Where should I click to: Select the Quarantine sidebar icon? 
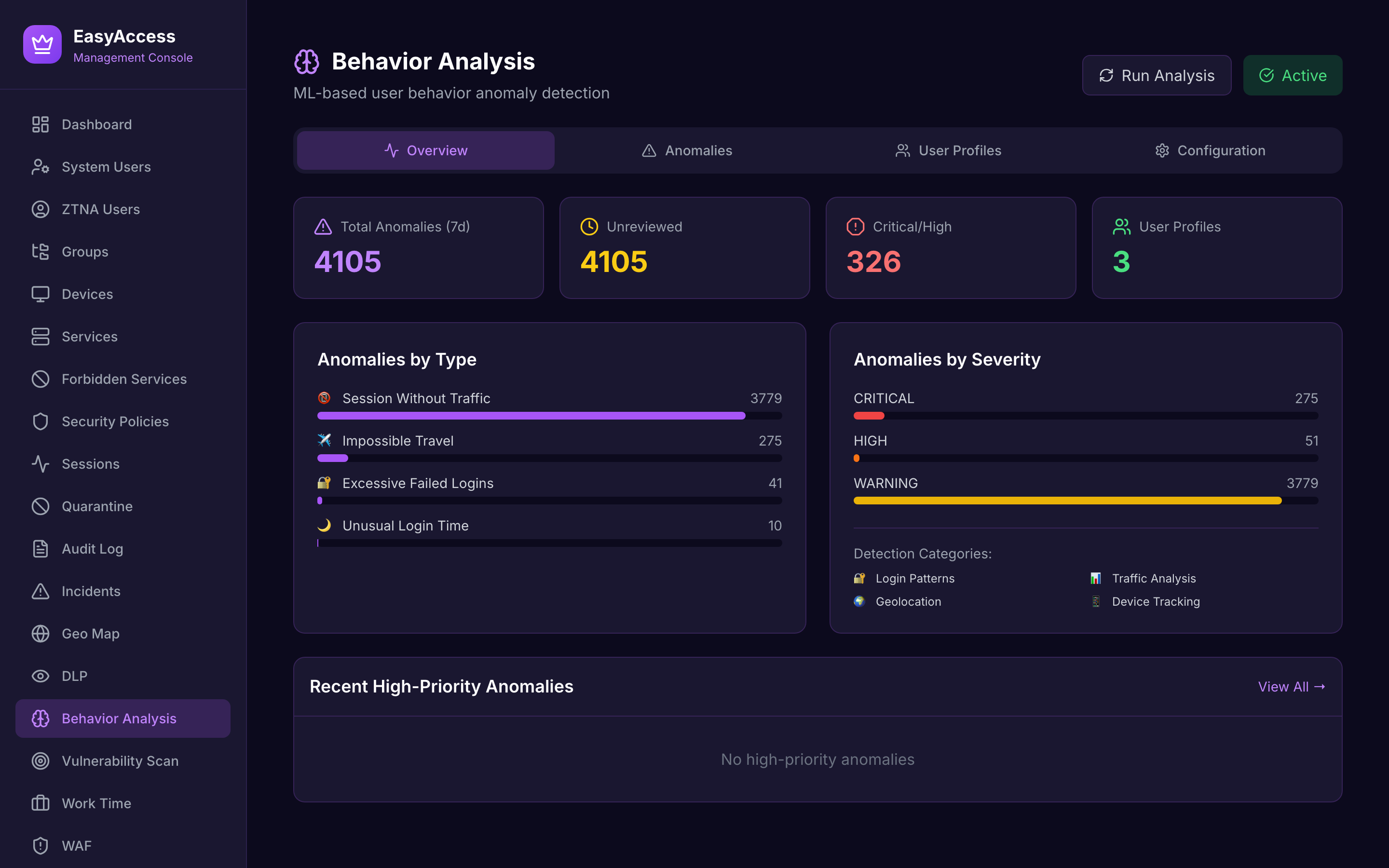coord(40,506)
